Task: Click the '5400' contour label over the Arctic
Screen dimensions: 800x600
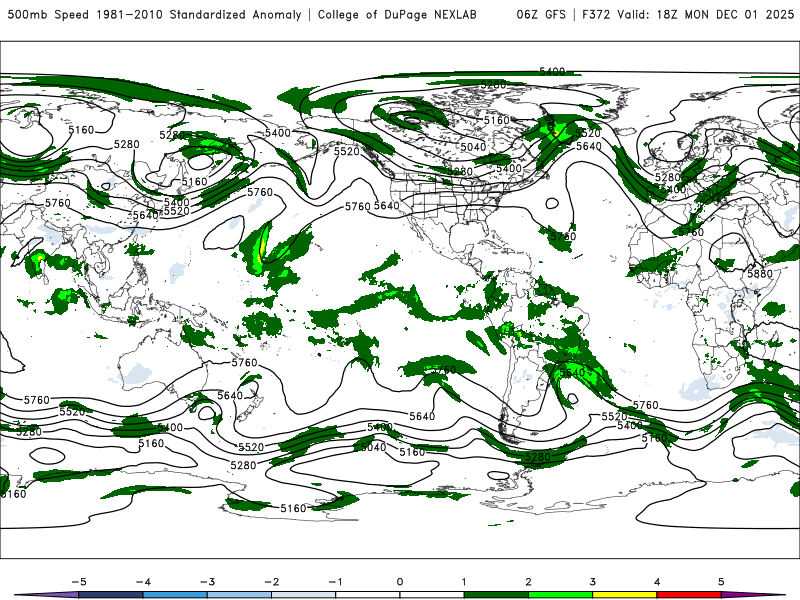Action: click(x=552, y=71)
